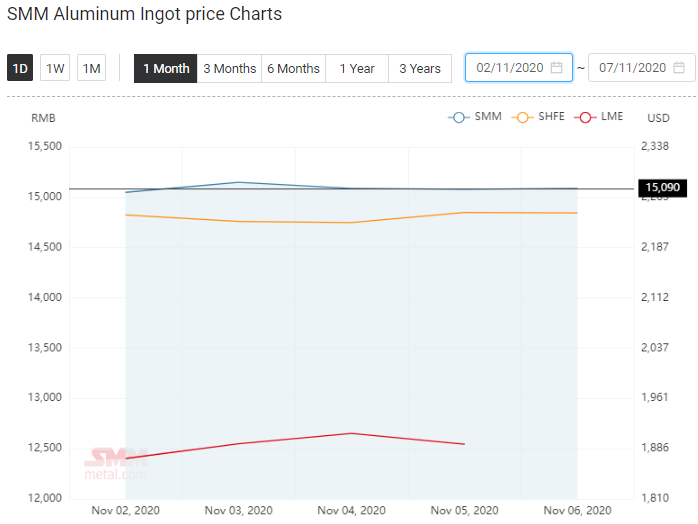Hide the SHFE series via legend label

click(x=551, y=117)
